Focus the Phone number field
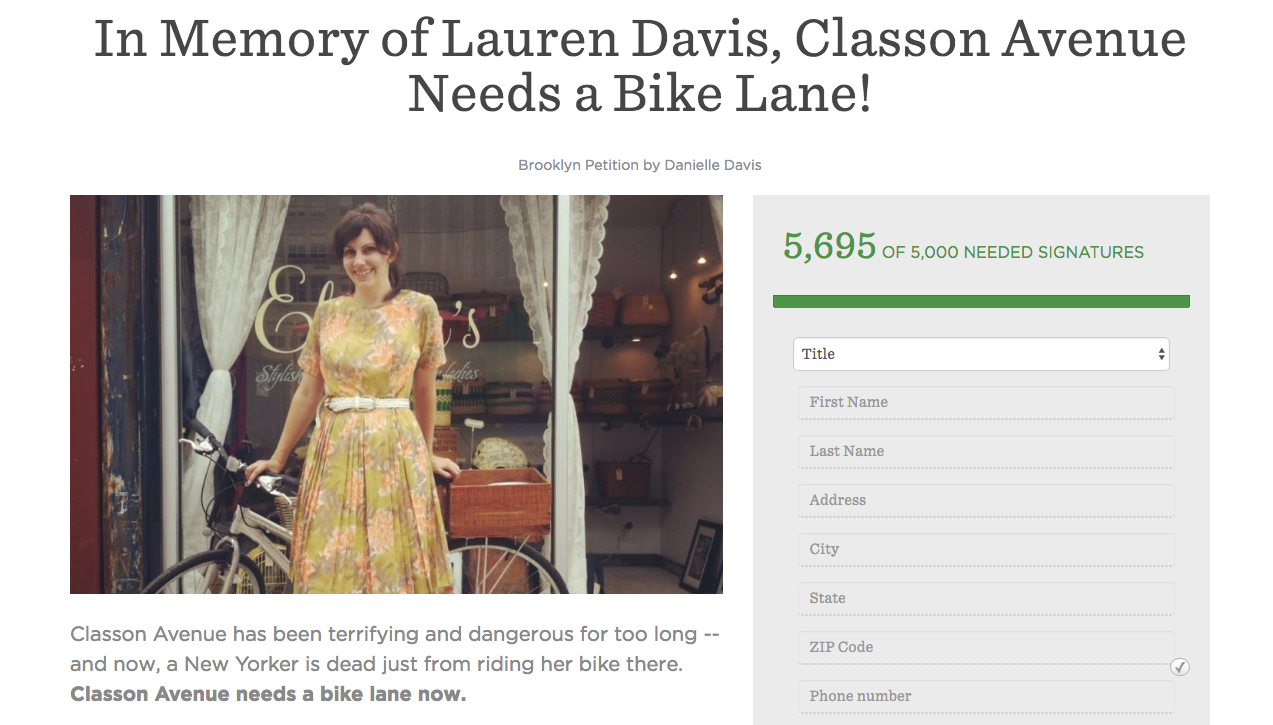The image size is (1273, 725). [x=985, y=697]
